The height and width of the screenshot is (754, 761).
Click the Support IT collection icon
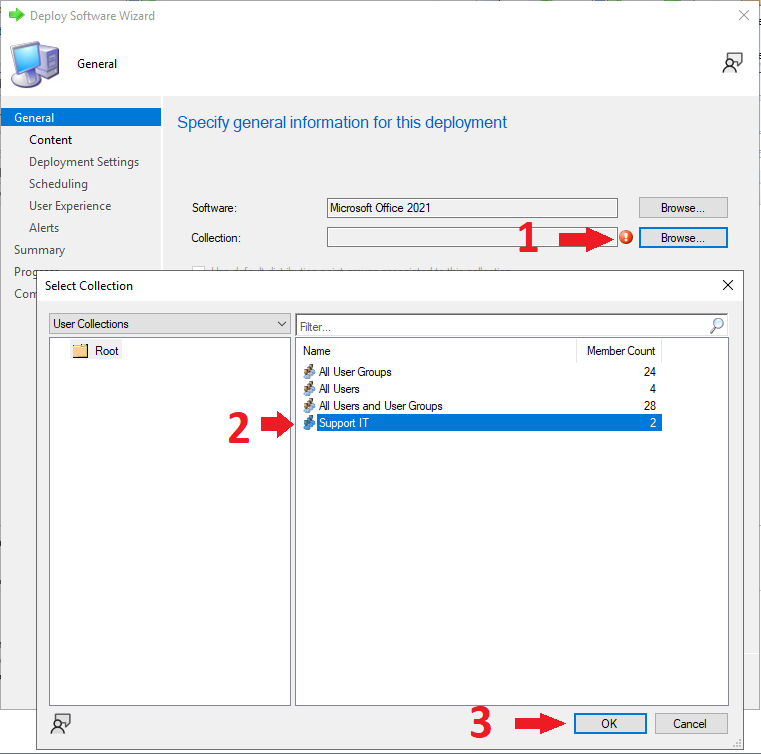tap(309, 423)
